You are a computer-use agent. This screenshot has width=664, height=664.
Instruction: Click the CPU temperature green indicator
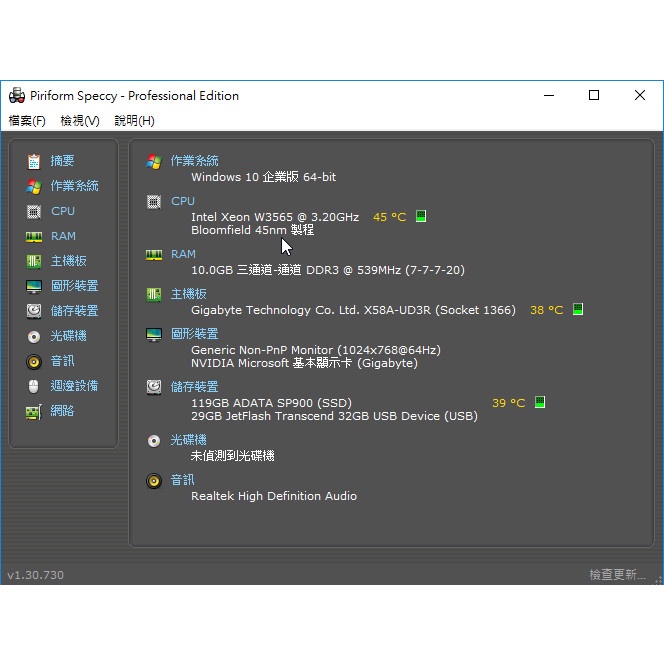(x=421, y=216)
